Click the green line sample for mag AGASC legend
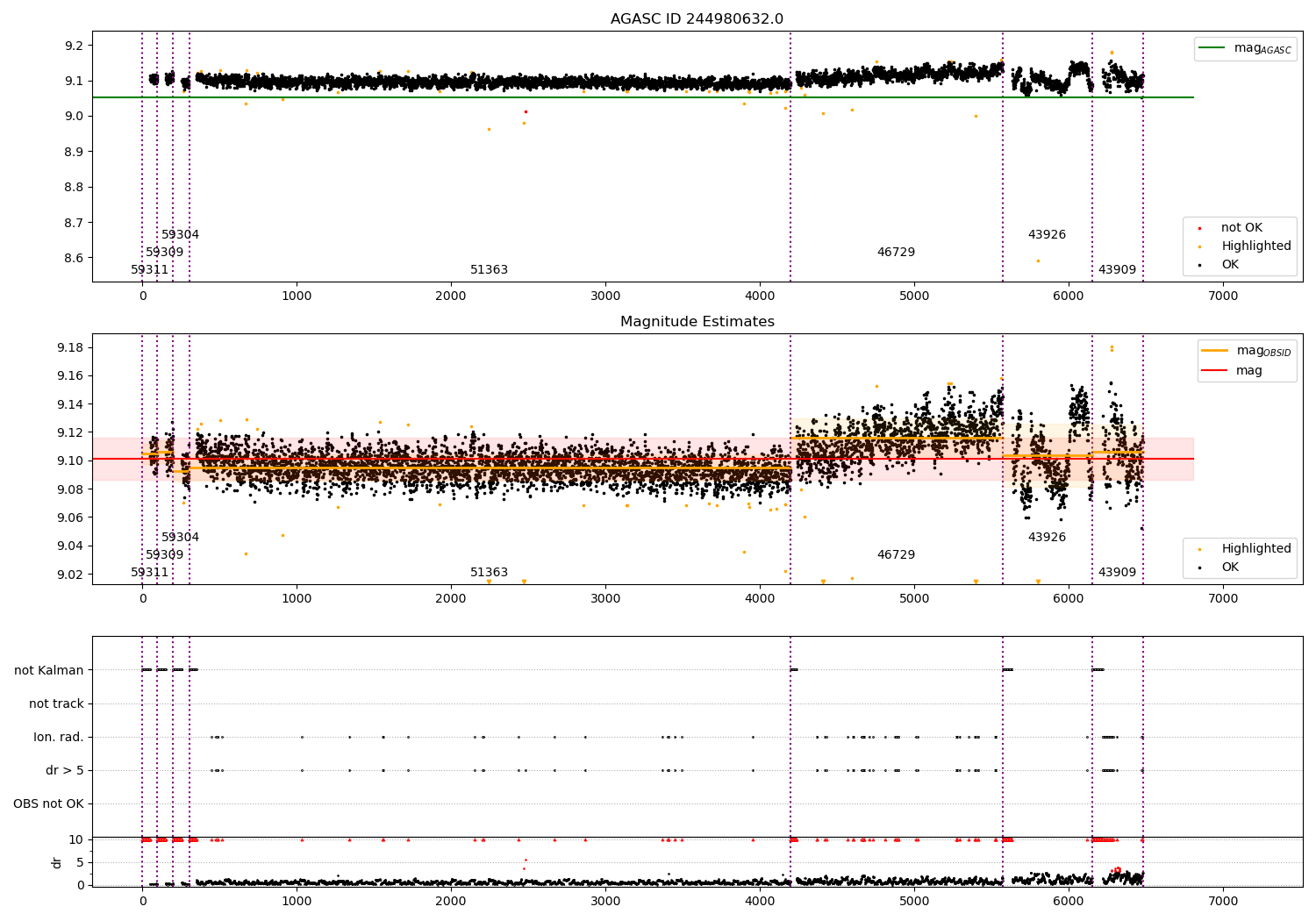1316x921 pixels. tap(1212, 48)
